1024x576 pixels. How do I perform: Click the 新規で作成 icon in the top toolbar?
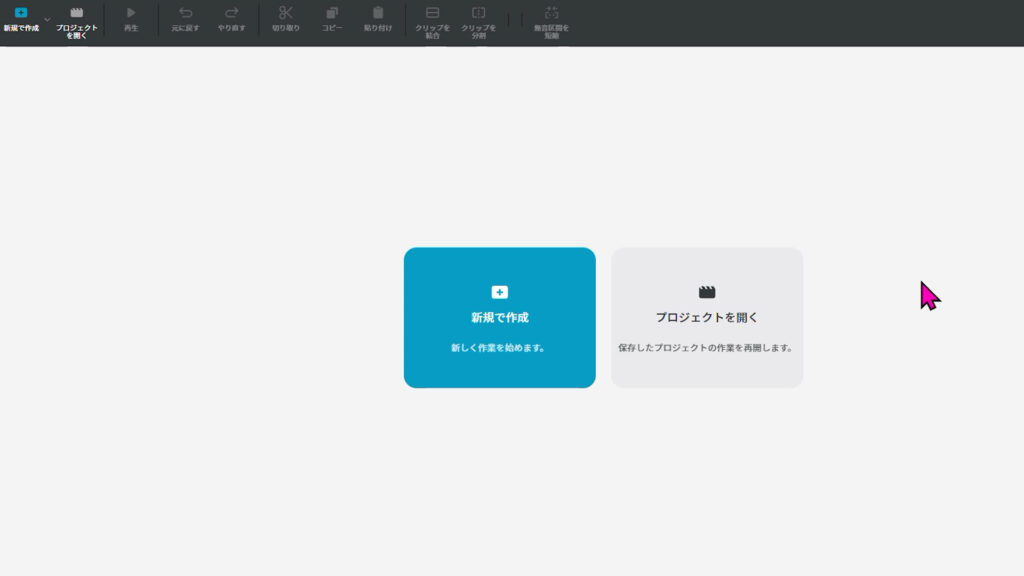21,13
